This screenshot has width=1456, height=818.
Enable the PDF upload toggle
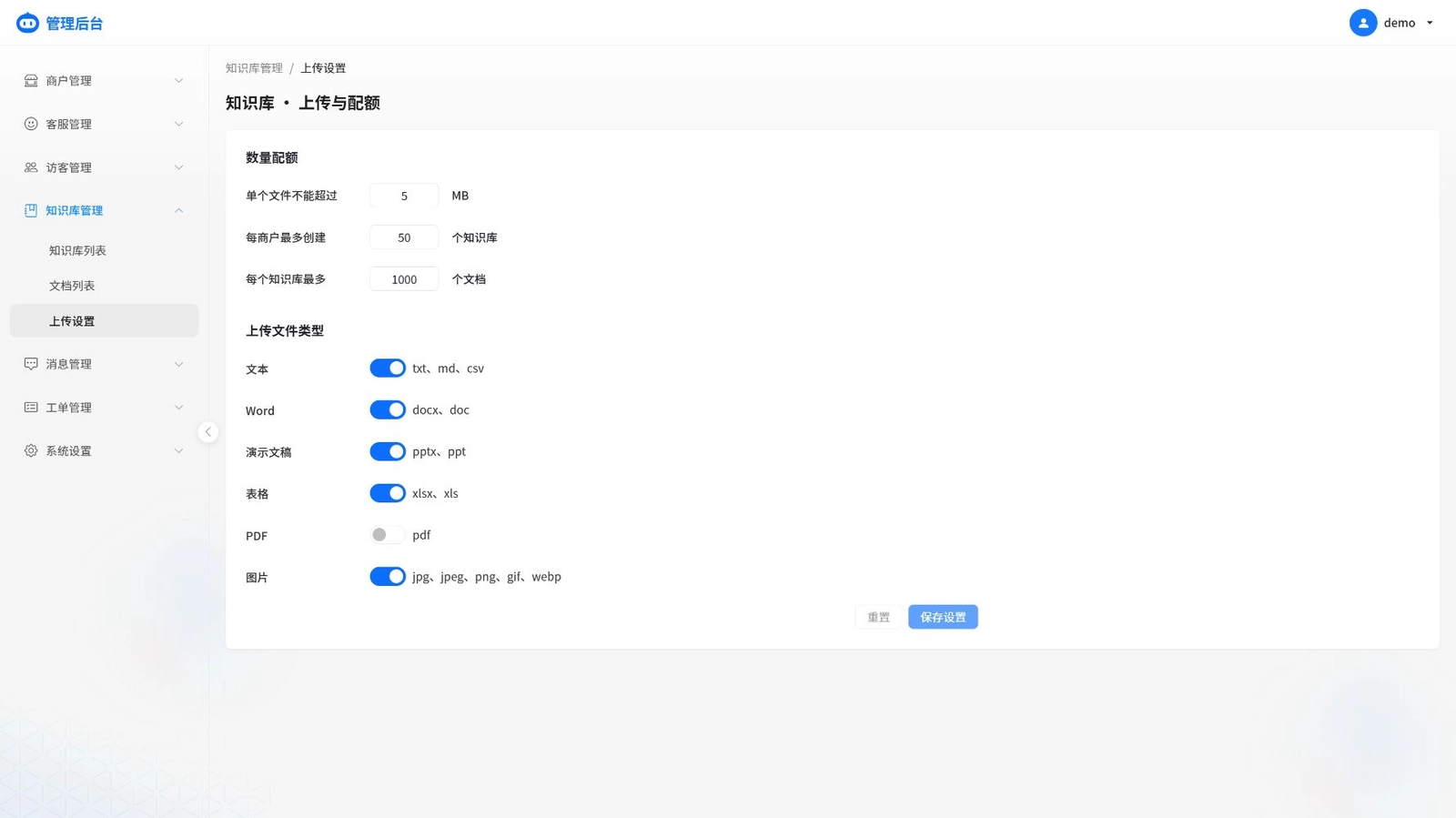coord(388,535)
